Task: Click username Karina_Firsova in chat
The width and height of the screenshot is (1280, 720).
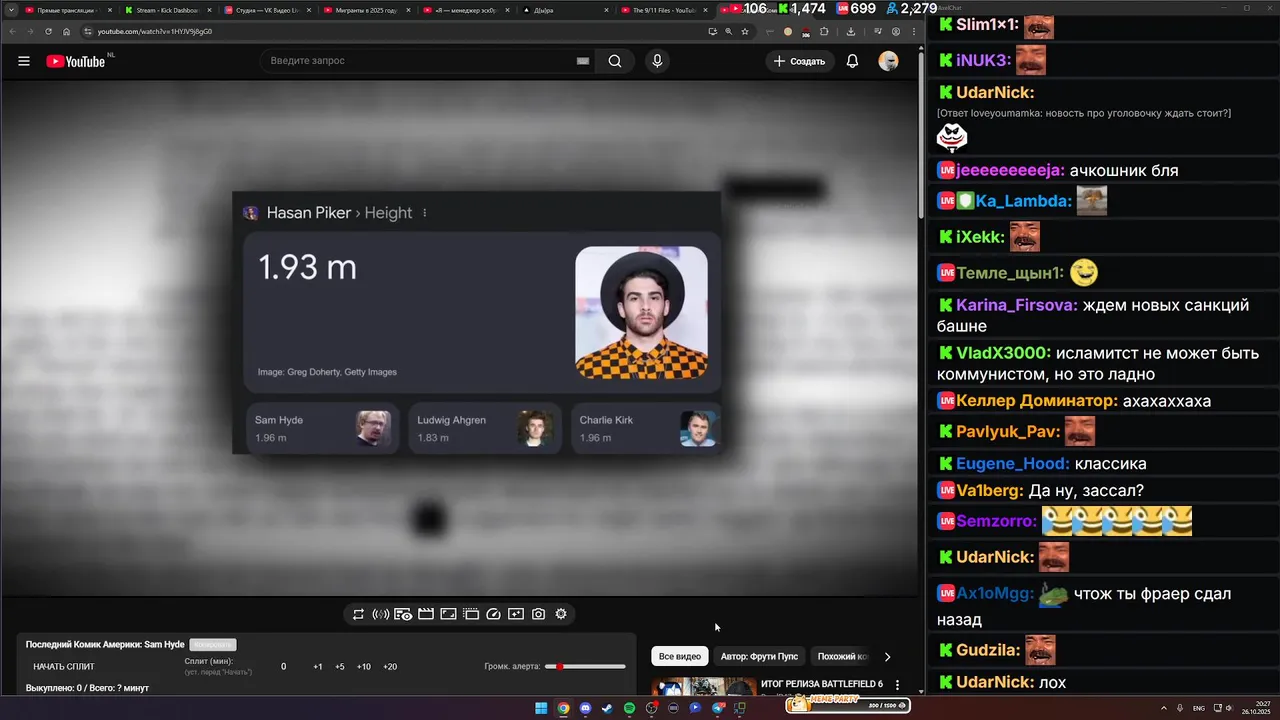Action: [x=1016, y=305]
